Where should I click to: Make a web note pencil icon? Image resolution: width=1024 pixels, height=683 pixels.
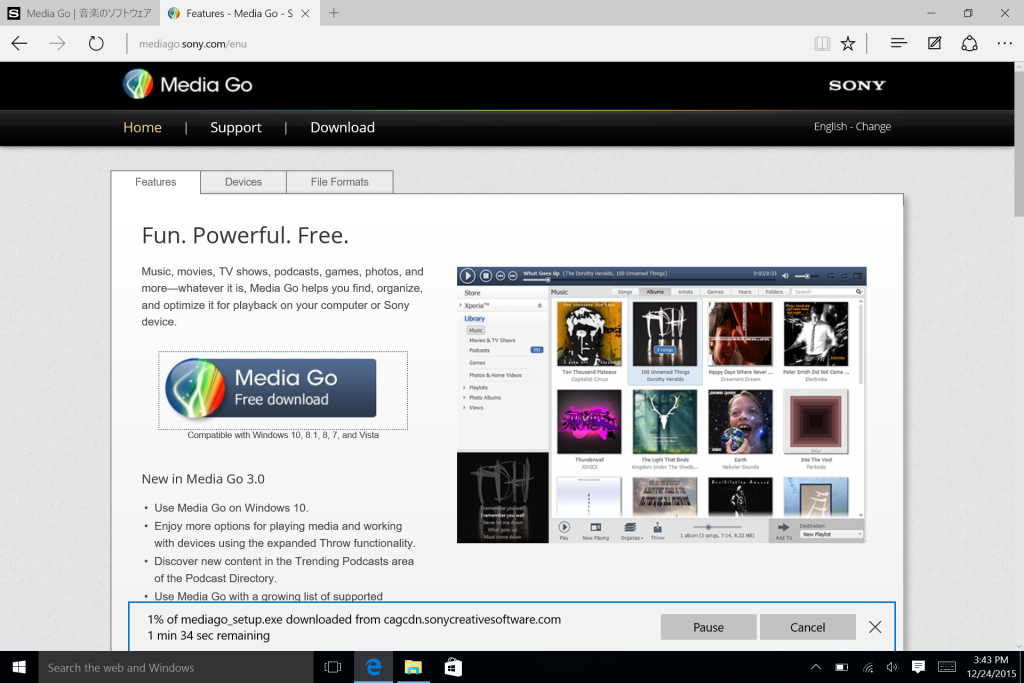tap(935, 43)
